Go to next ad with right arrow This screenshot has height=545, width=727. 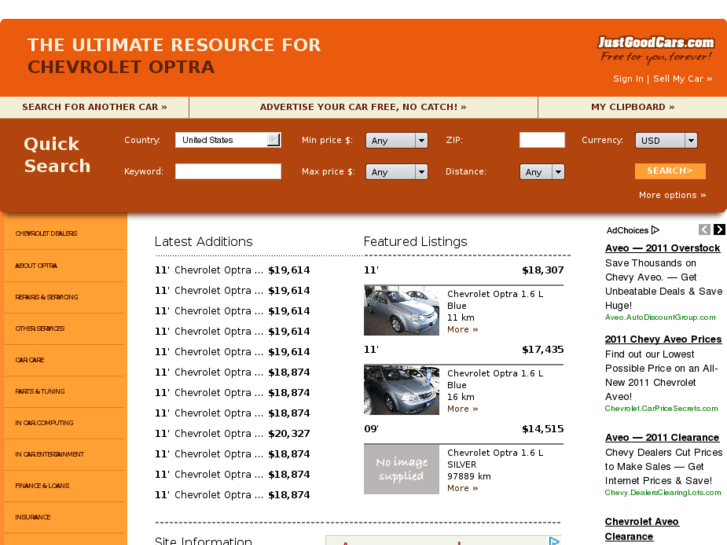tap(719, 230)
